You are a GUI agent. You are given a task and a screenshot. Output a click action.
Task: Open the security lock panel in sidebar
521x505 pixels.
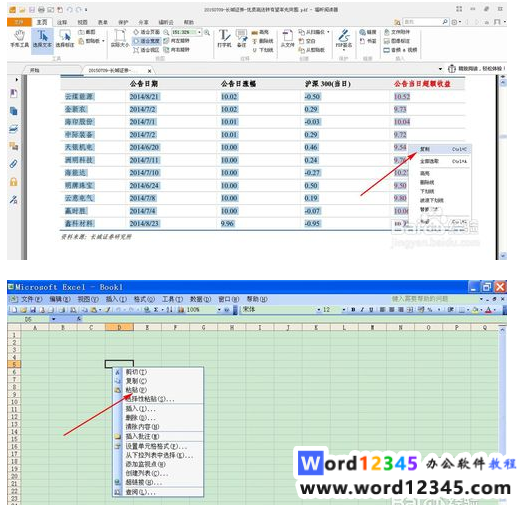point(13,182)
